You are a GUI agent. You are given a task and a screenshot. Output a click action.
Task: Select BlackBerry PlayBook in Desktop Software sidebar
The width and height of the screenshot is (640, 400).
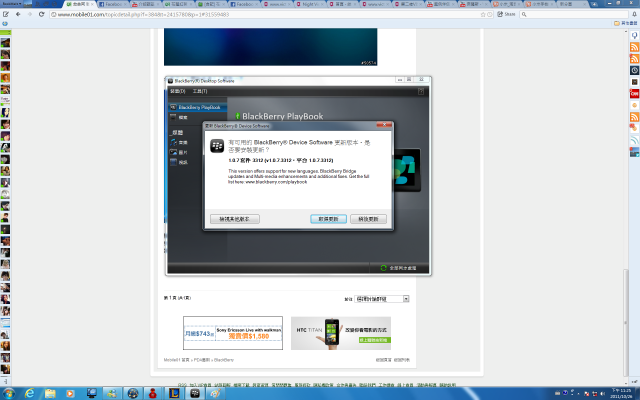tap(198, 107)
